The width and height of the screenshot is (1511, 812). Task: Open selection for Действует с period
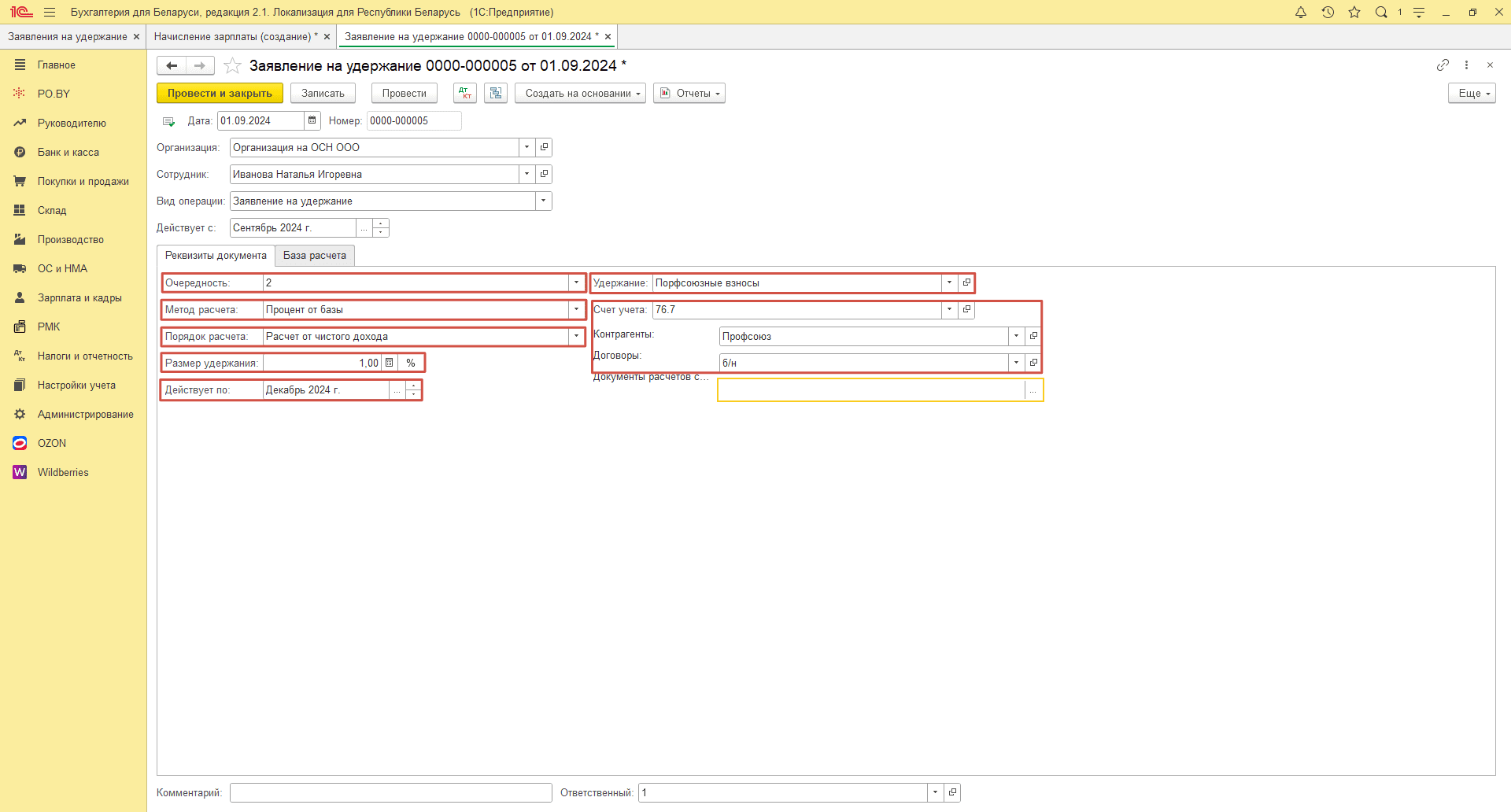(364, 227)
